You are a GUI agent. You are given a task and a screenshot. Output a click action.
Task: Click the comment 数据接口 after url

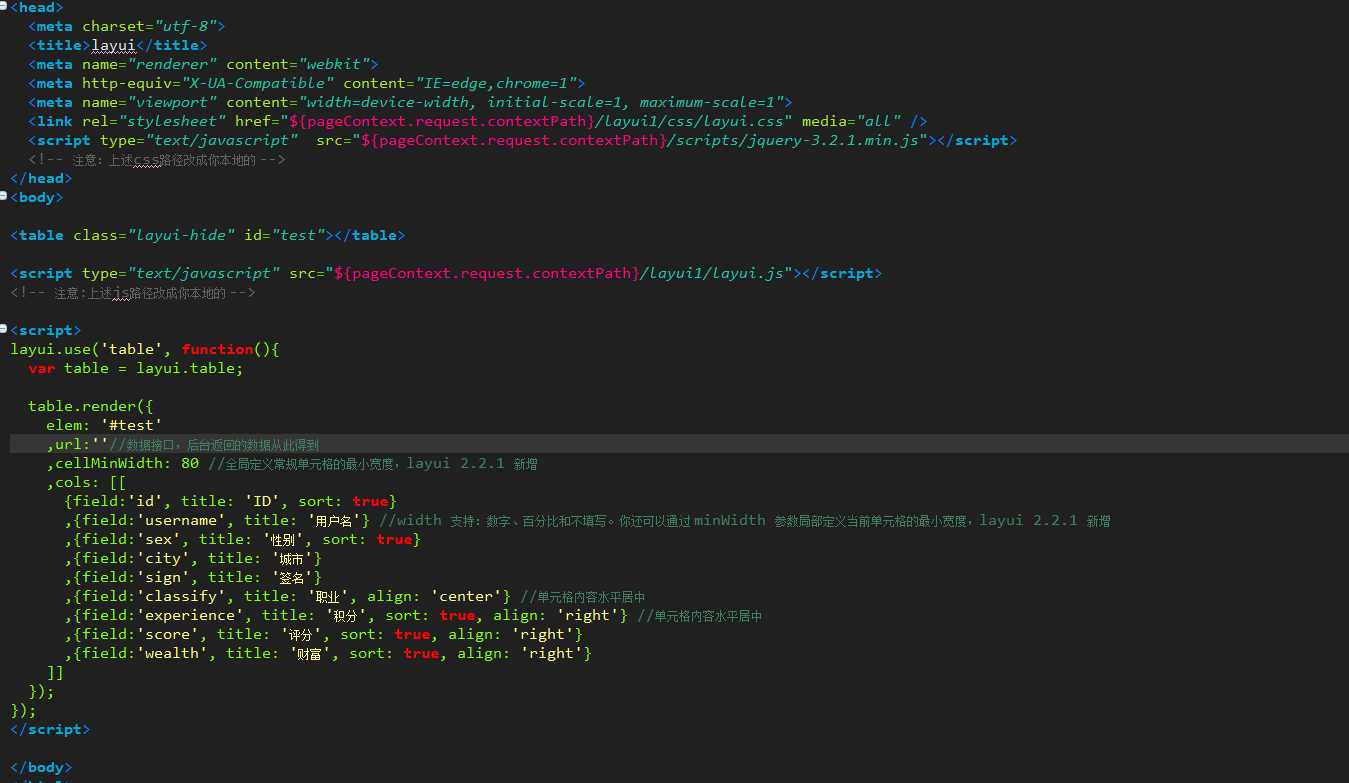(x=214, y=444)
